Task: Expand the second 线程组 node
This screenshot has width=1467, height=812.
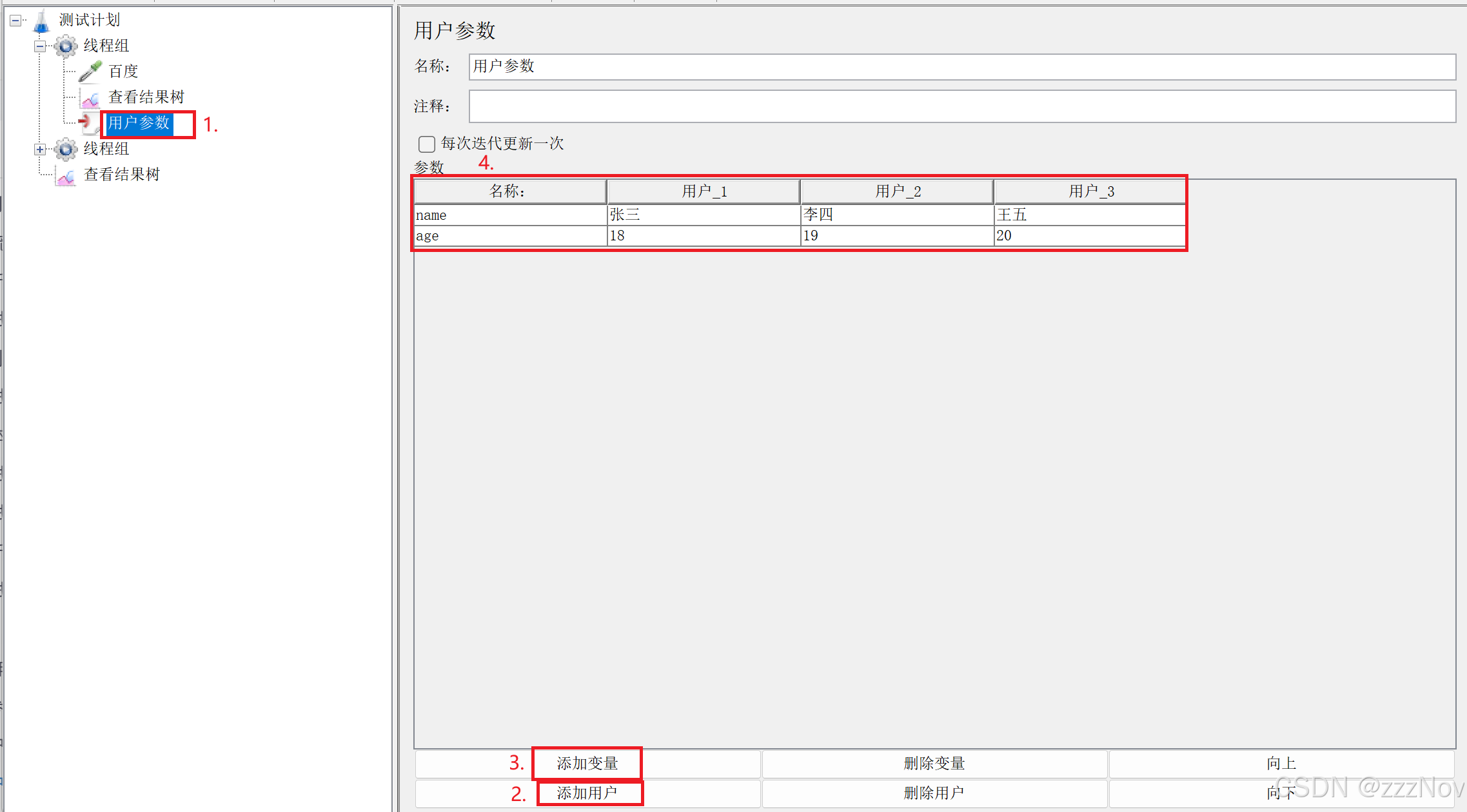Action: pos(40,150)
